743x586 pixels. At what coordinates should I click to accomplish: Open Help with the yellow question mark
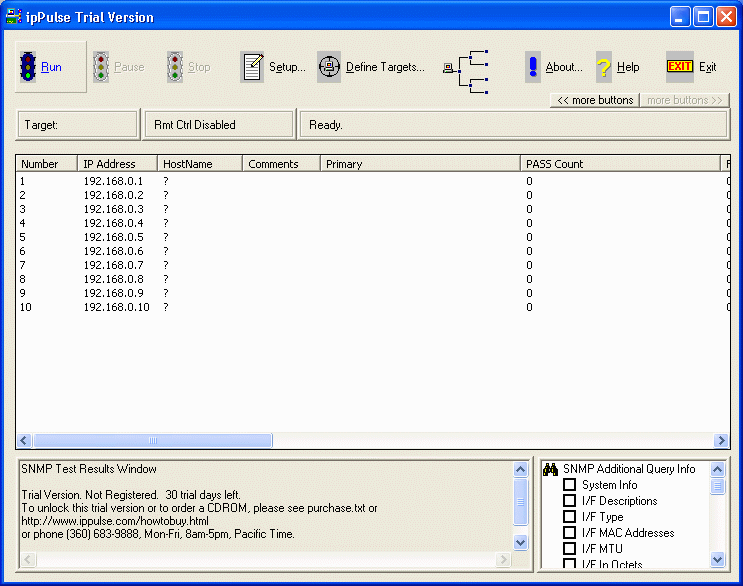point(604,67)
